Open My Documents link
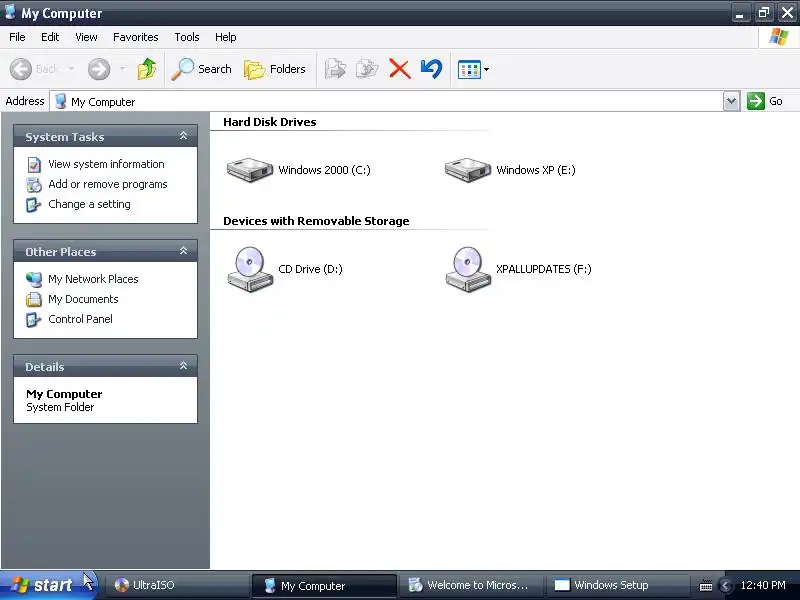This screenshot has width=800, height=600. (83, 299)
